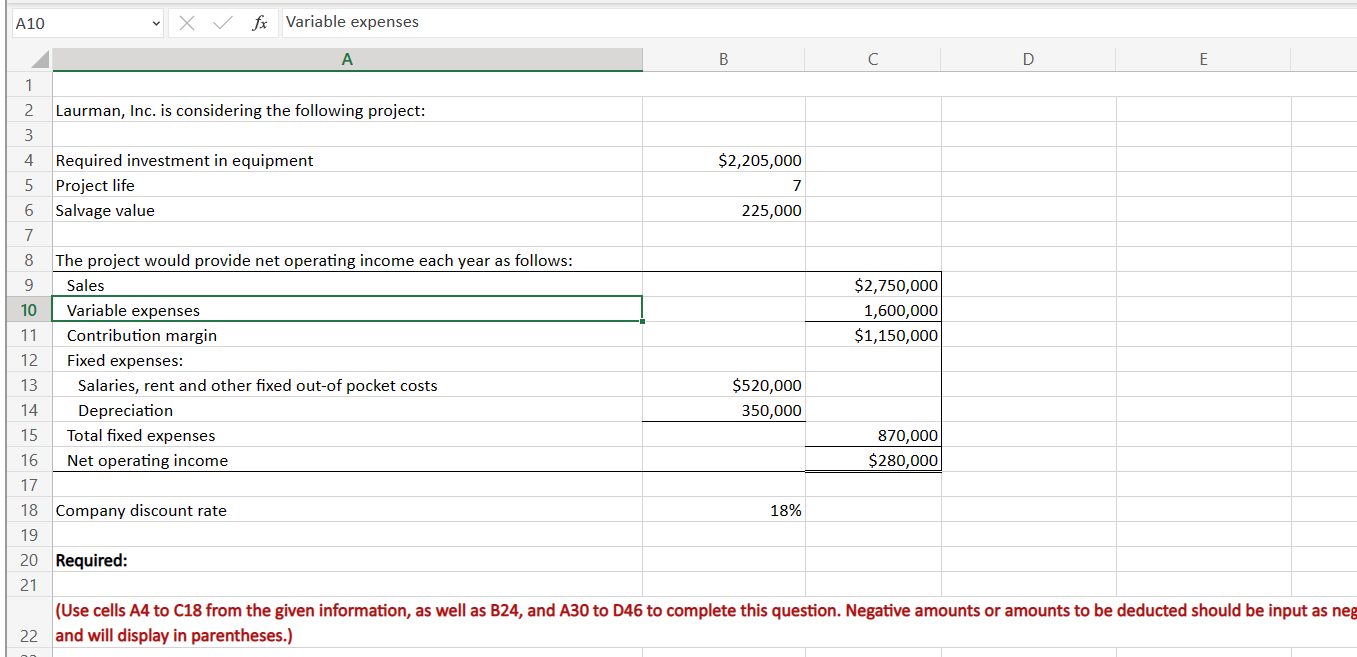Click the Depreciation label cell
The height and width of the screenshot is (657, 1357).
pyautogui.click(x=347, y=410)
